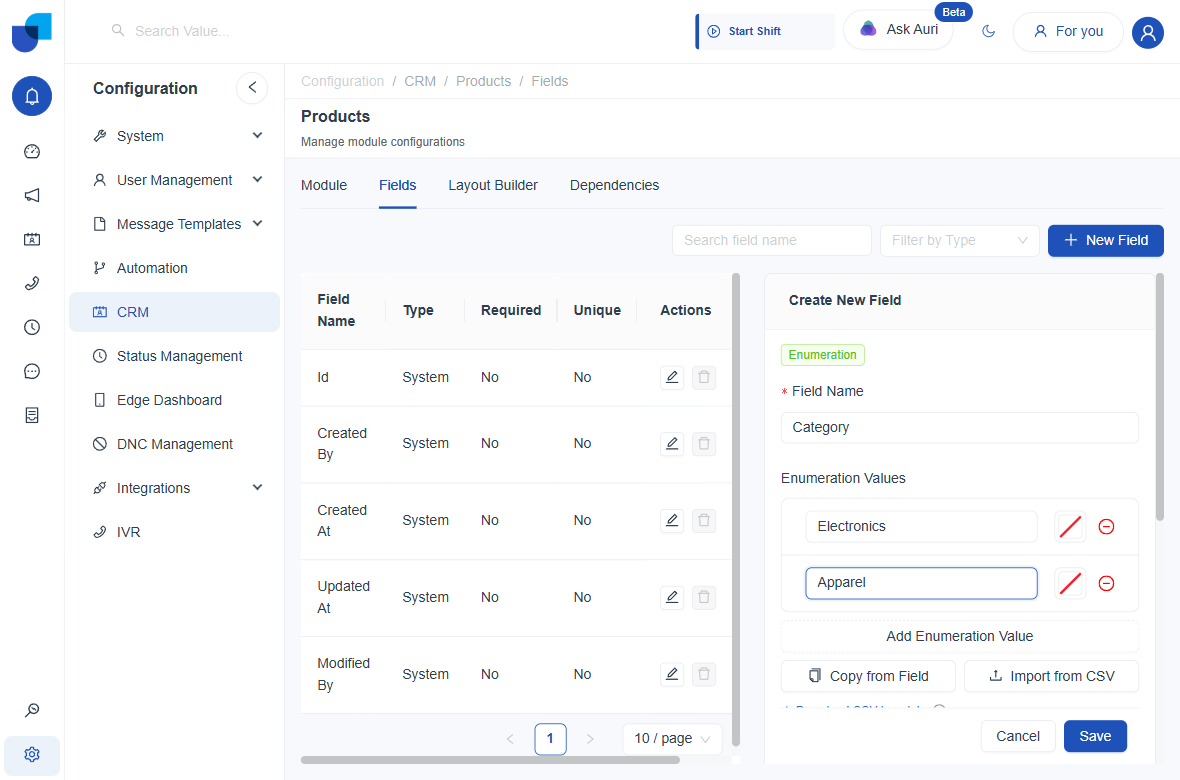This screenshot has height=780, width=1180.
Task: Open the phone calls icon in left rail
Action: click(32, 283)
